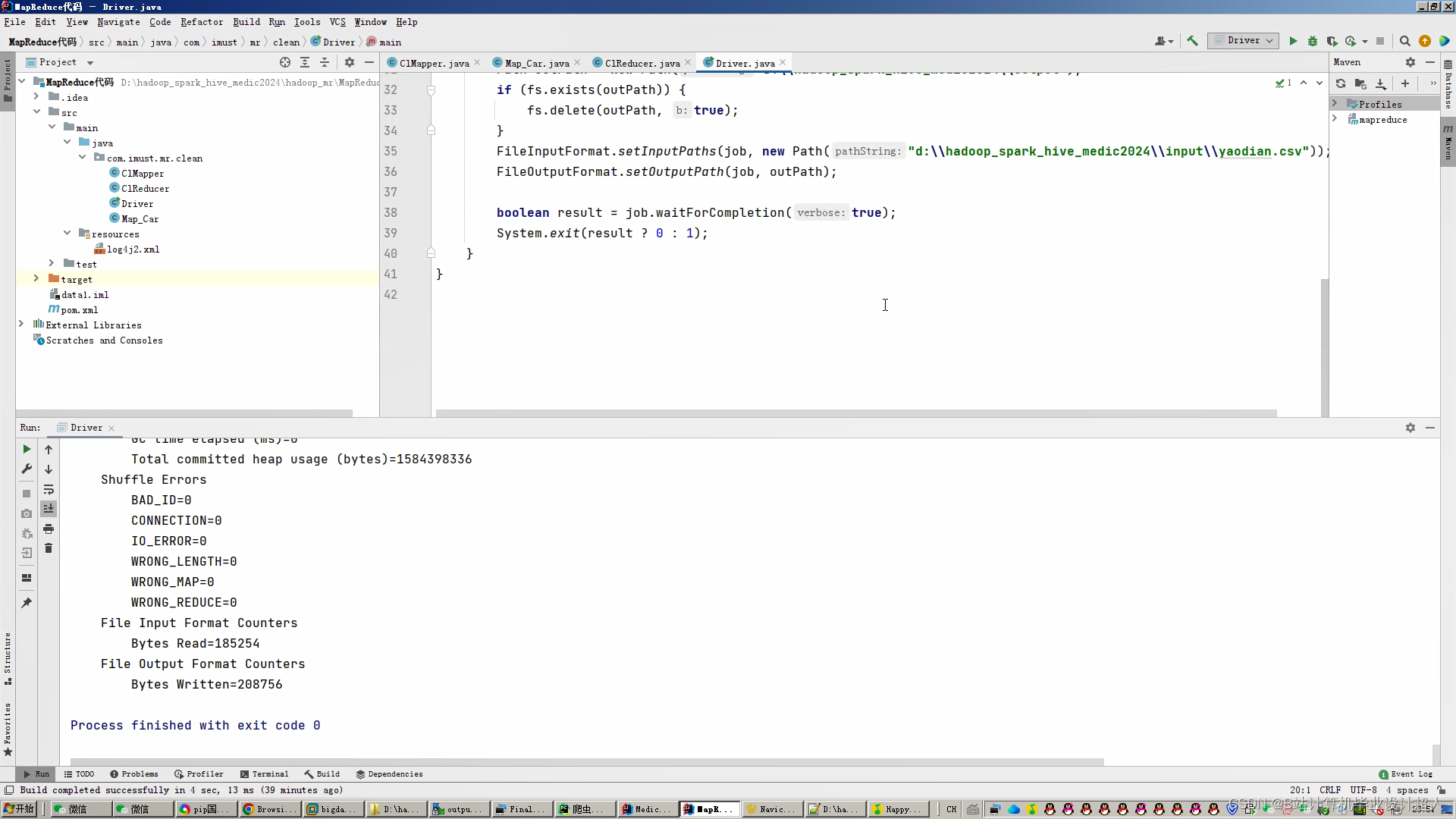Viewport: 1456px width, 819px height.
Task: Reload all Maven projects
Action: pyautogui.click(x=1341, y=83)
